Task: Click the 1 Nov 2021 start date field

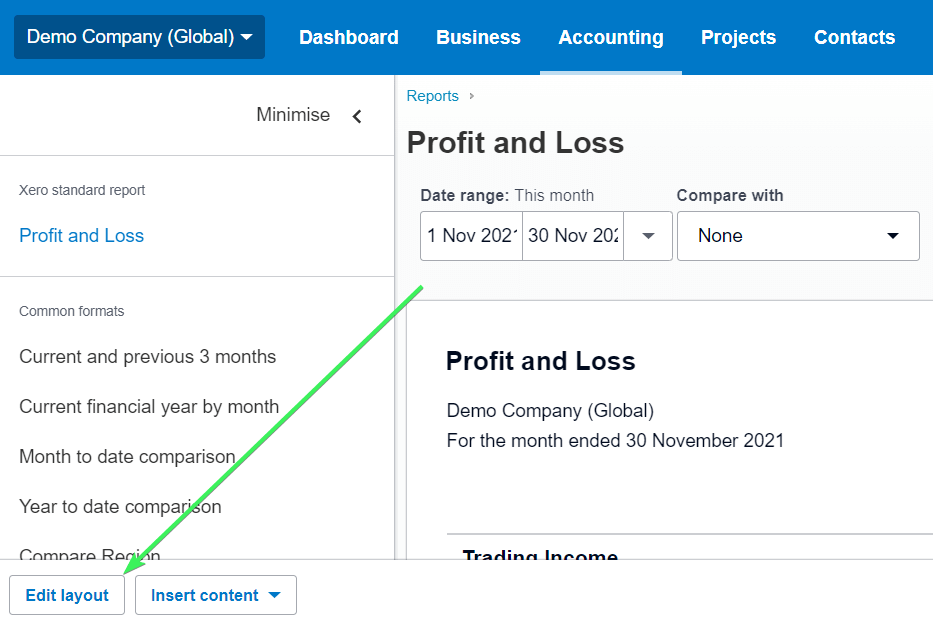Action: click(x=471, y=236)
